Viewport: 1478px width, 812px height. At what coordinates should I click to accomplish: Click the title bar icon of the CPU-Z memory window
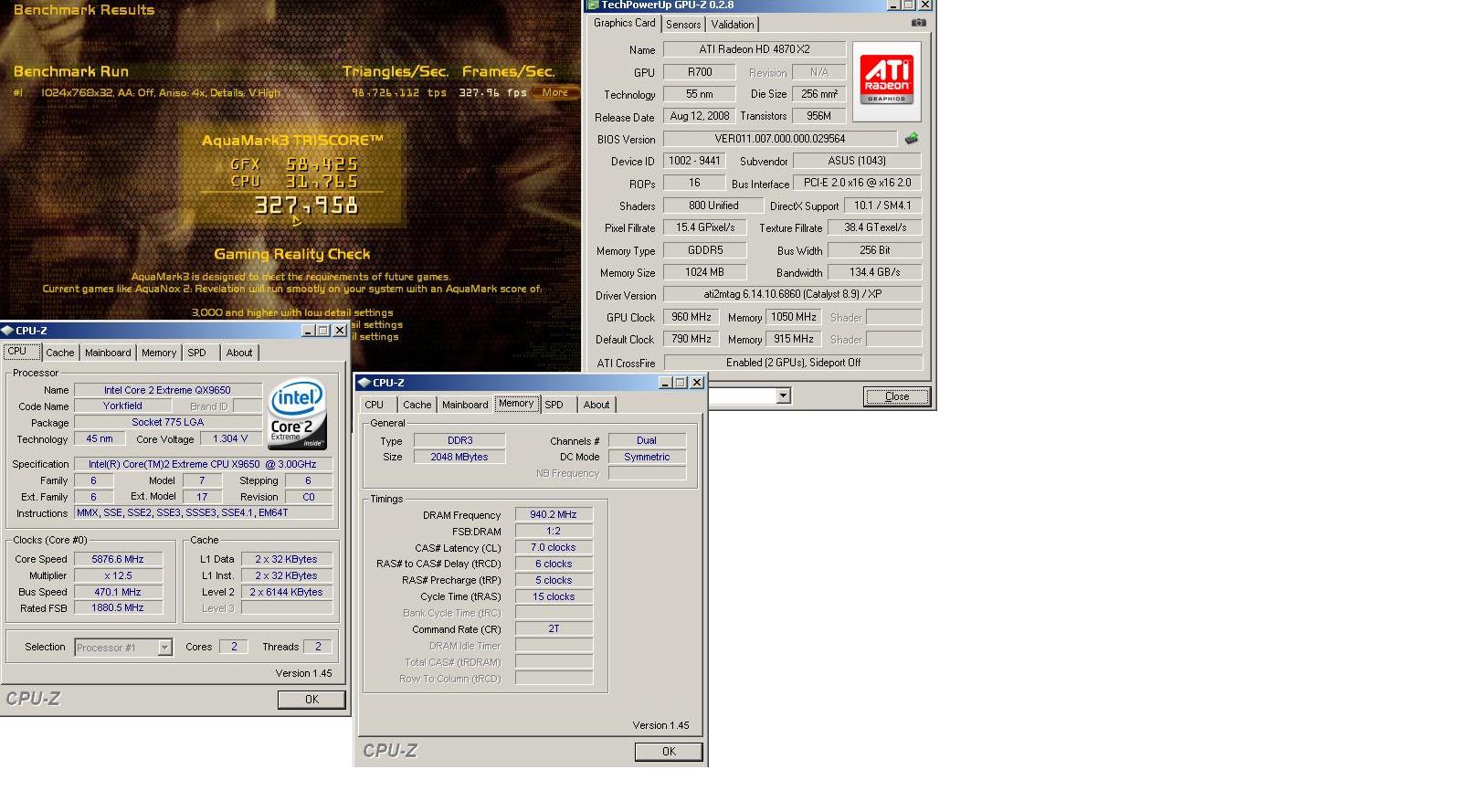(364, 383)
